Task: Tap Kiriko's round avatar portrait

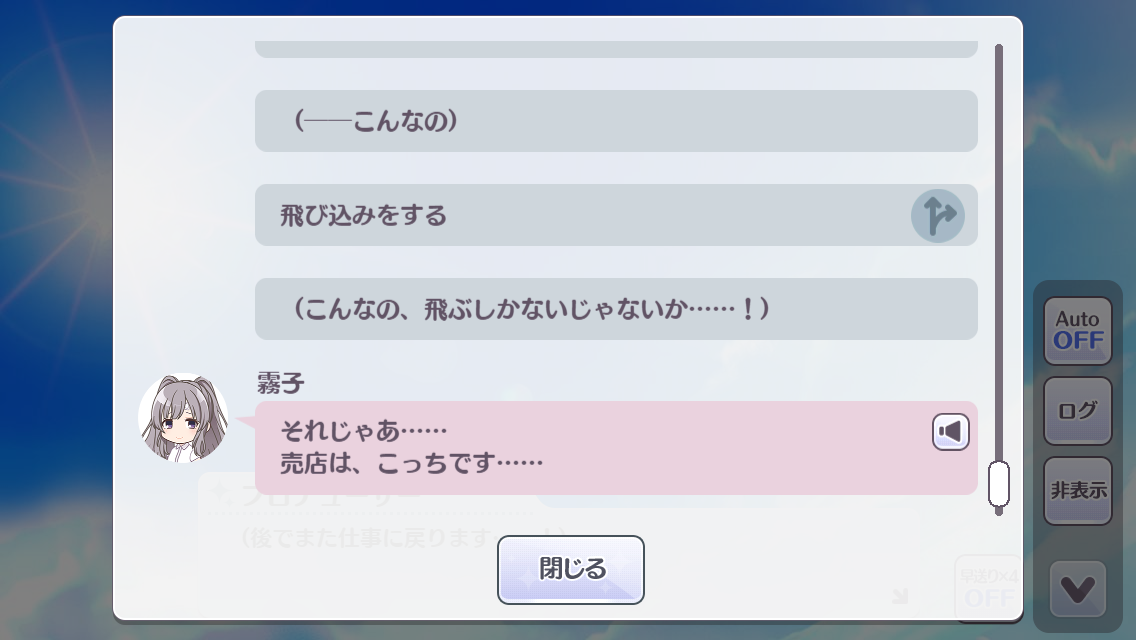Action: click(183, 418)
